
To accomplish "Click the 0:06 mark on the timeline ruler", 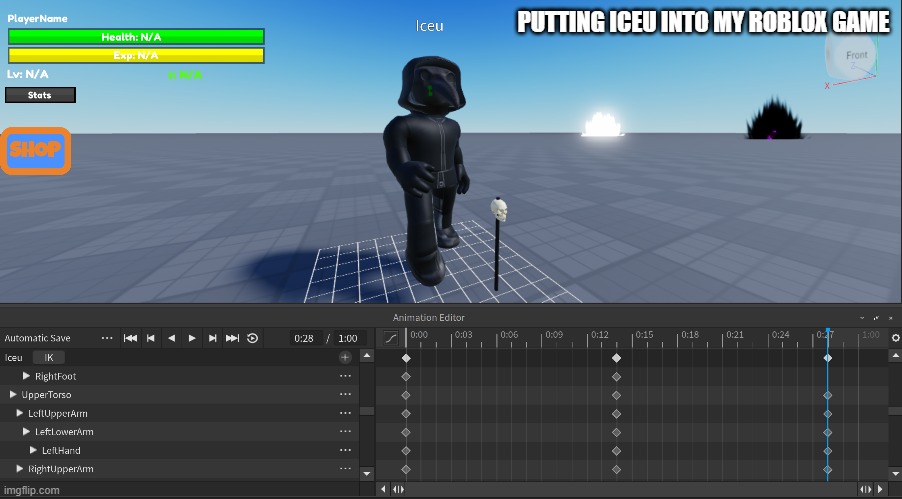I will coord(509,334).
